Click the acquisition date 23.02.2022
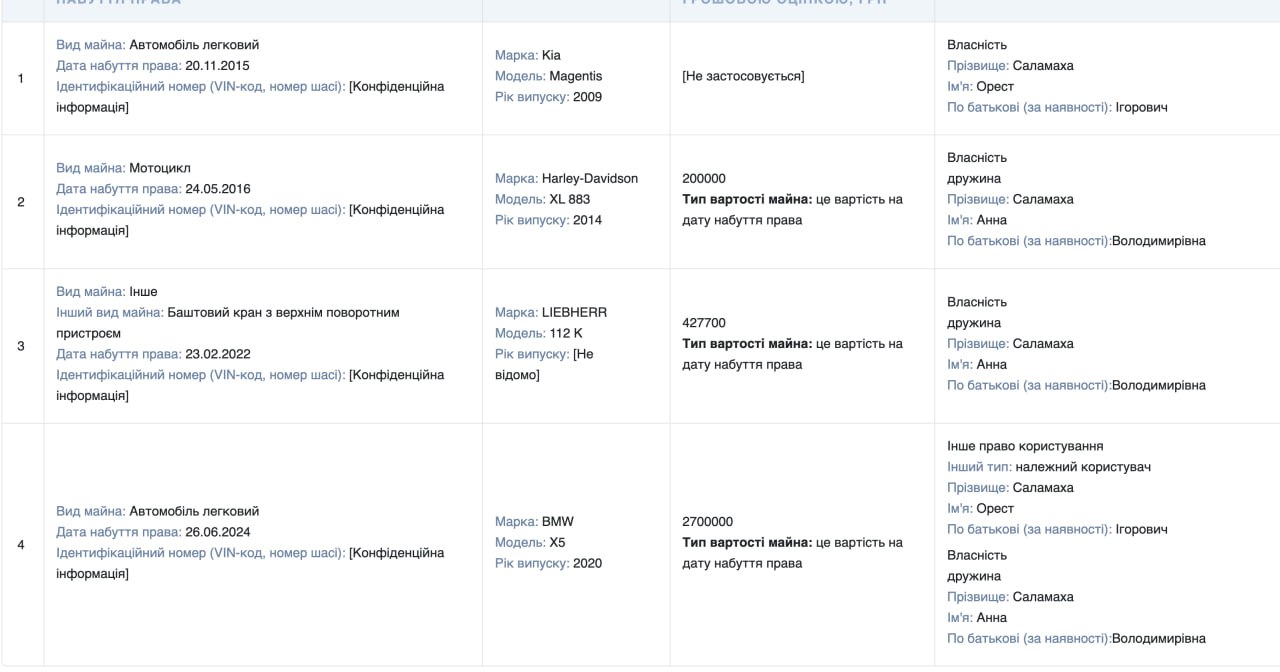The height and width of the screenshot is (672, 1280). coord(218,354)
